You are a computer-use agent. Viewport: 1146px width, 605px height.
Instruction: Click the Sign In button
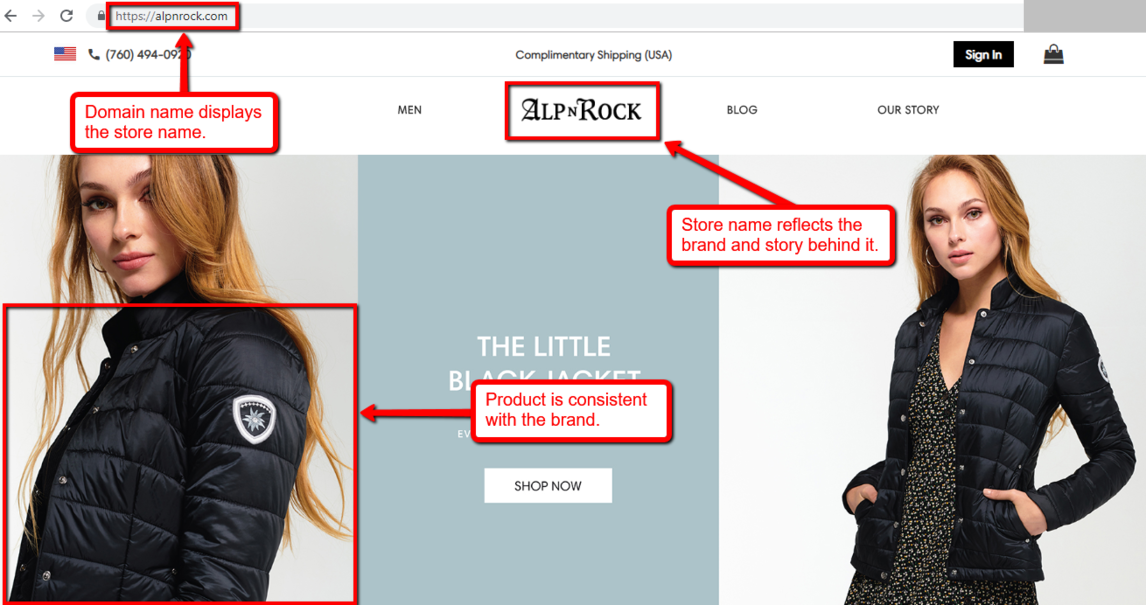coord(983,54)
